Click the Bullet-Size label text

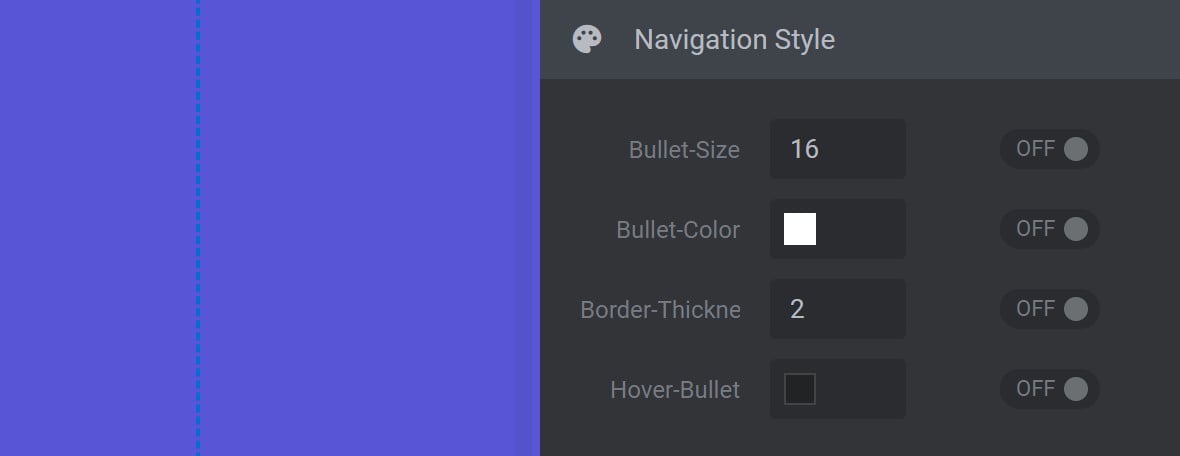click(x=684, y=150)
